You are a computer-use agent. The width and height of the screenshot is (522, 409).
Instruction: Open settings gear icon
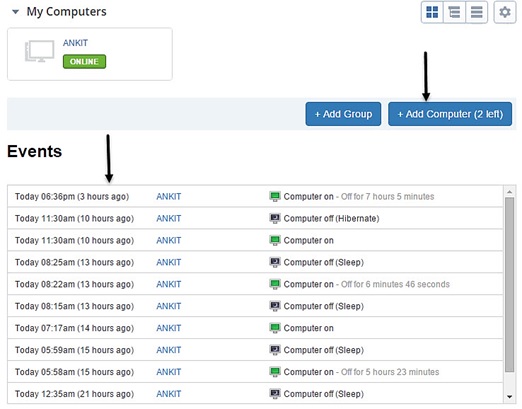(x=505, y=12)
